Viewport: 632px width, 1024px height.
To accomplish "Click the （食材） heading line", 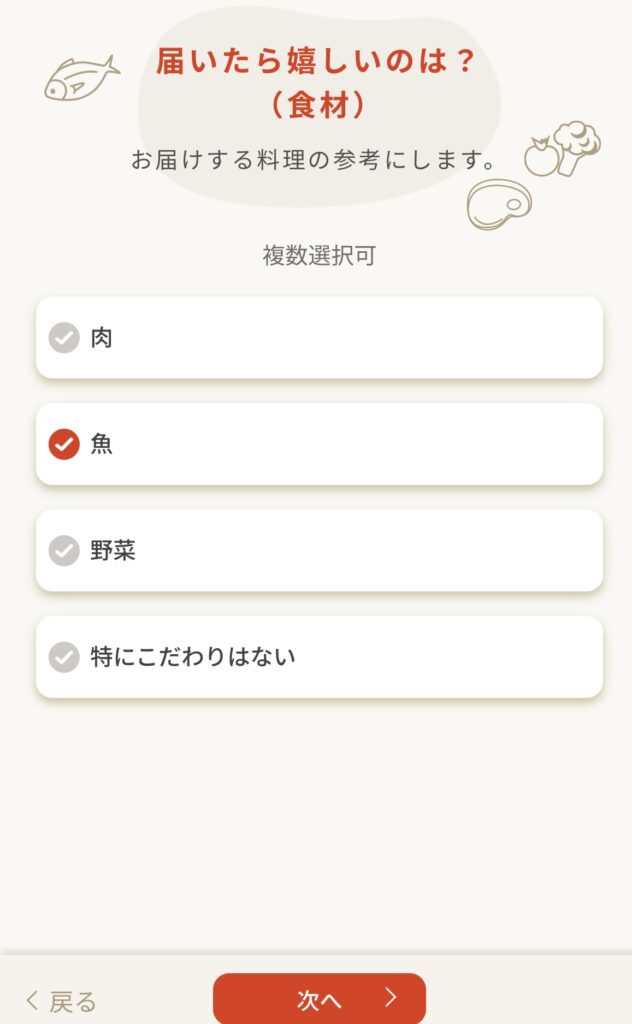I will [317, 105].
